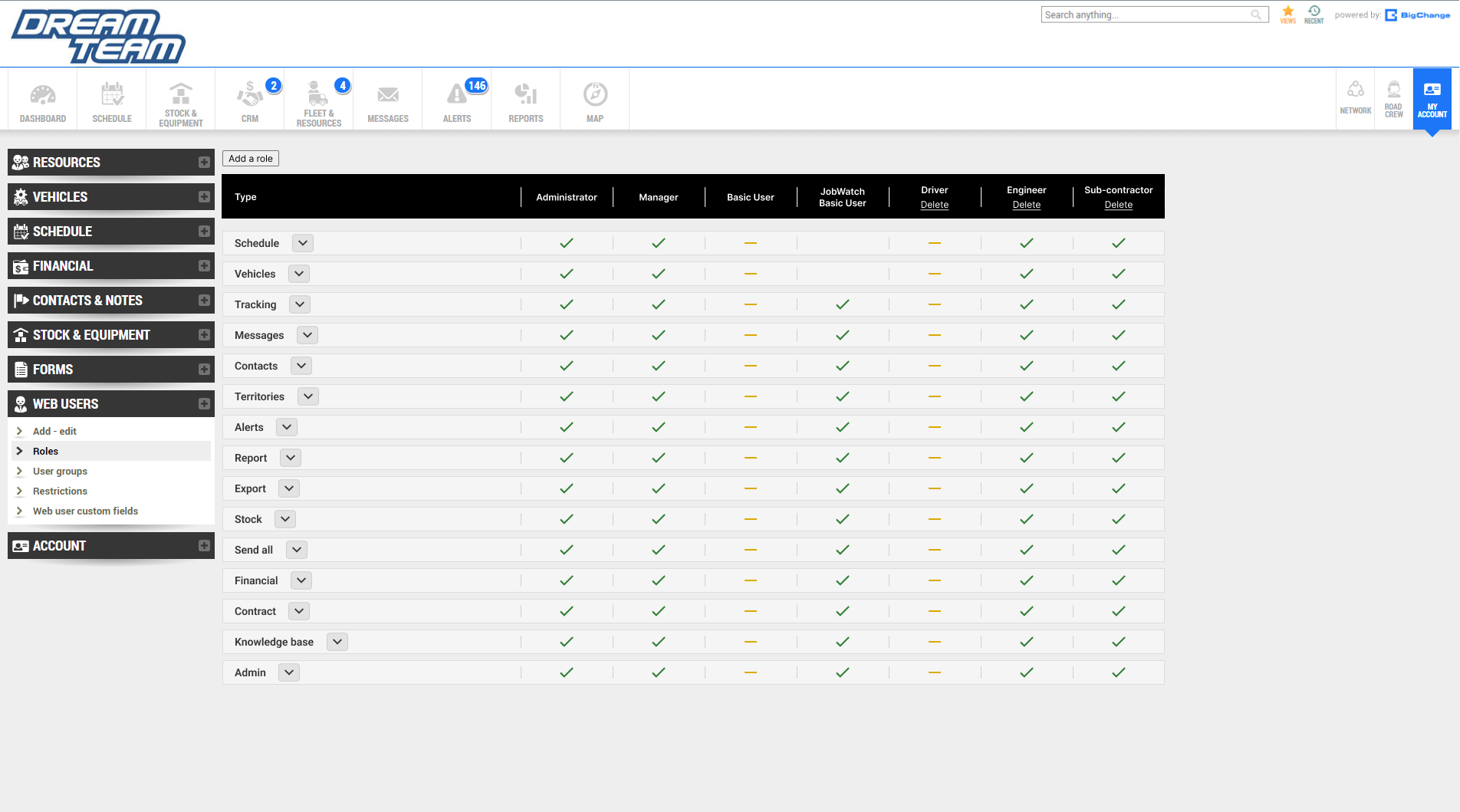The height and width of the screenshot is (812, 1460).
Task: Expand the Vehicles row dropdown
Action: [299, 274]
